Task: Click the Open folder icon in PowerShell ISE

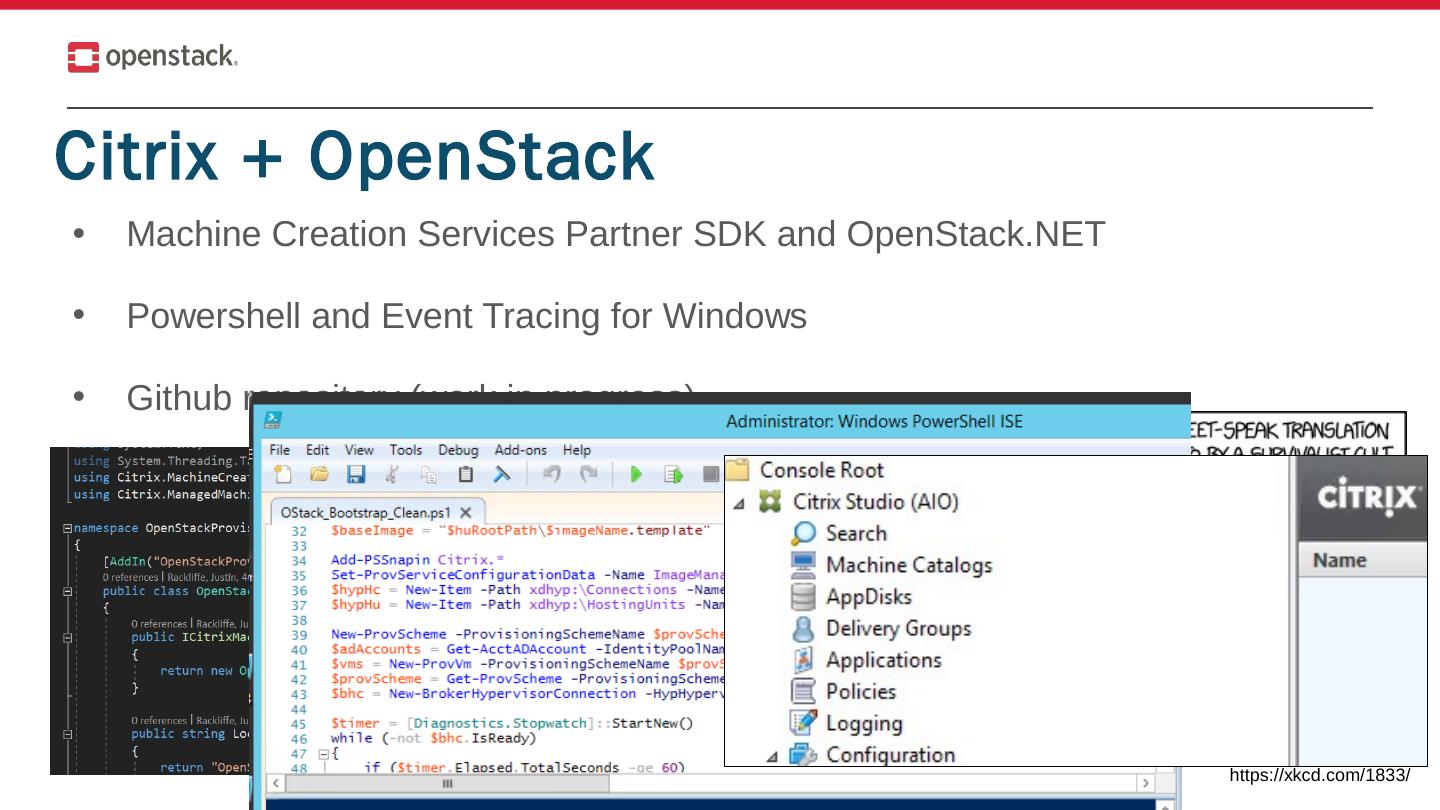Action: [x=319, y=475]
